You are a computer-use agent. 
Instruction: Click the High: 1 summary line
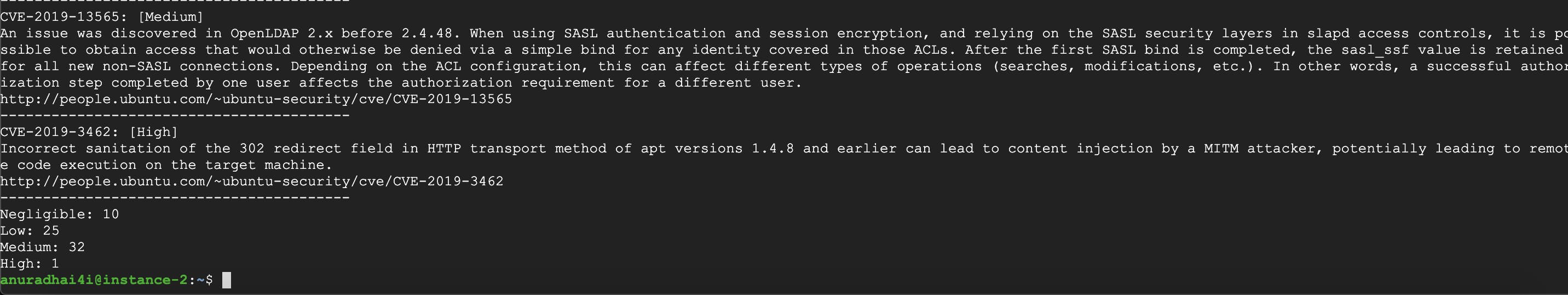click(30, 263)
